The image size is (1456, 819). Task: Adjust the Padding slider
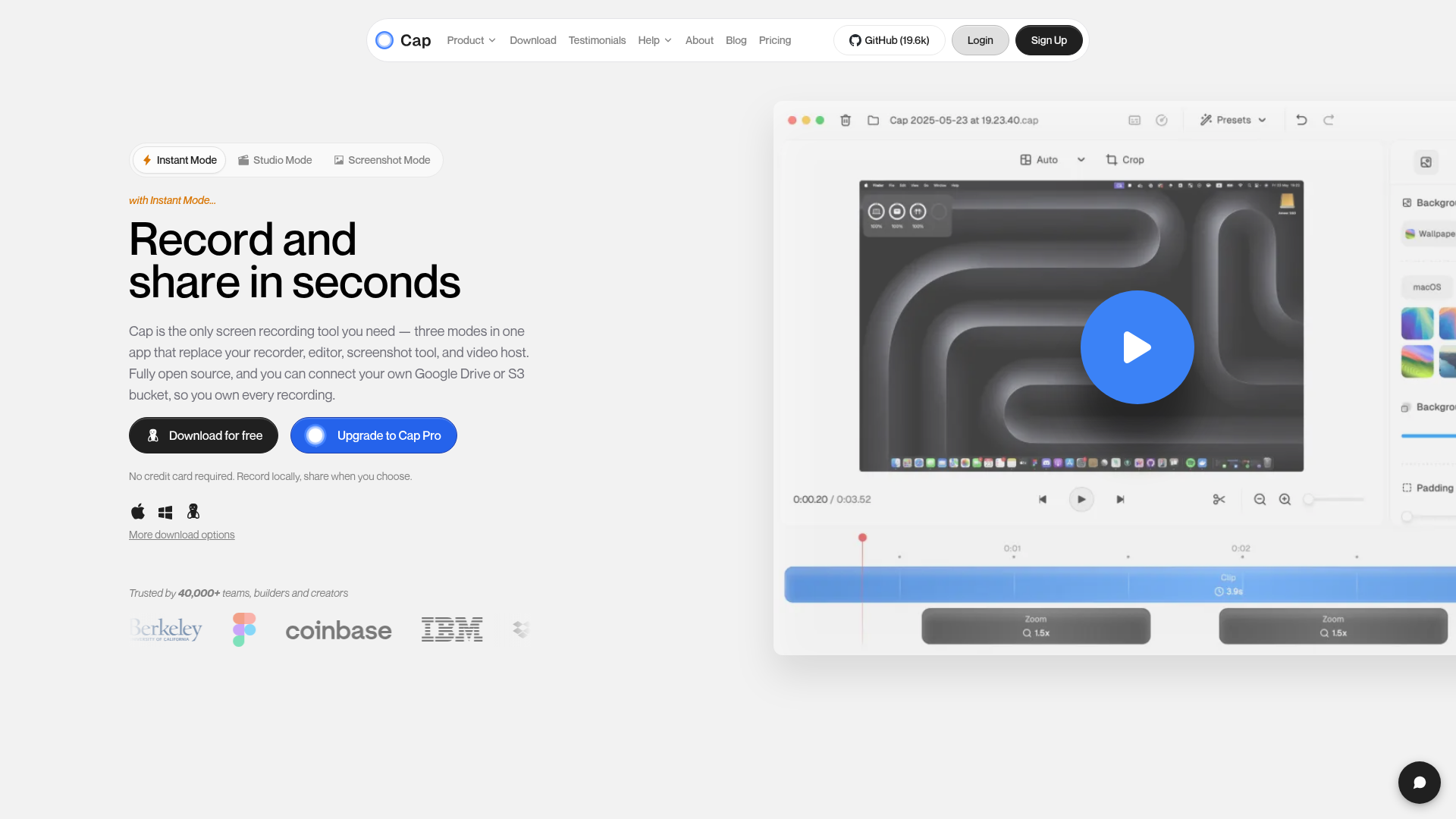(1429, 516)
